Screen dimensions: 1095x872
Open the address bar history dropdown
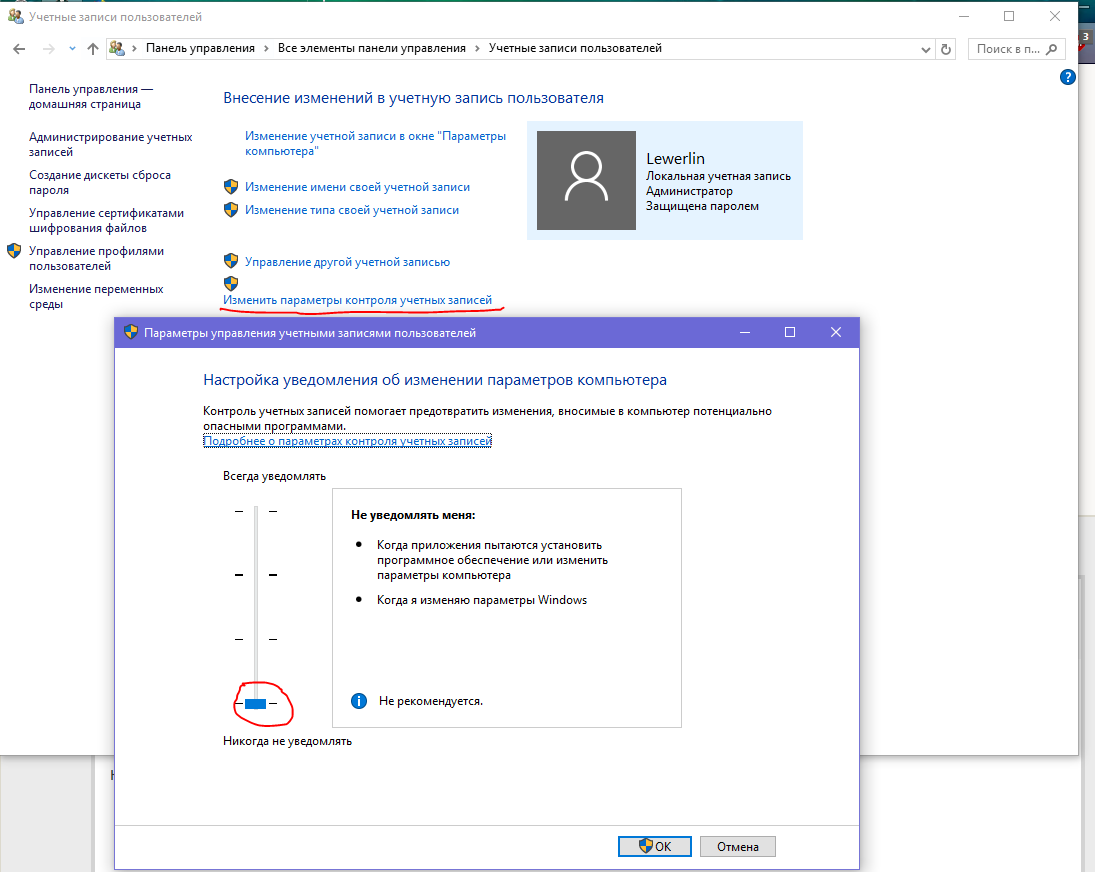(x=925, y=50)
